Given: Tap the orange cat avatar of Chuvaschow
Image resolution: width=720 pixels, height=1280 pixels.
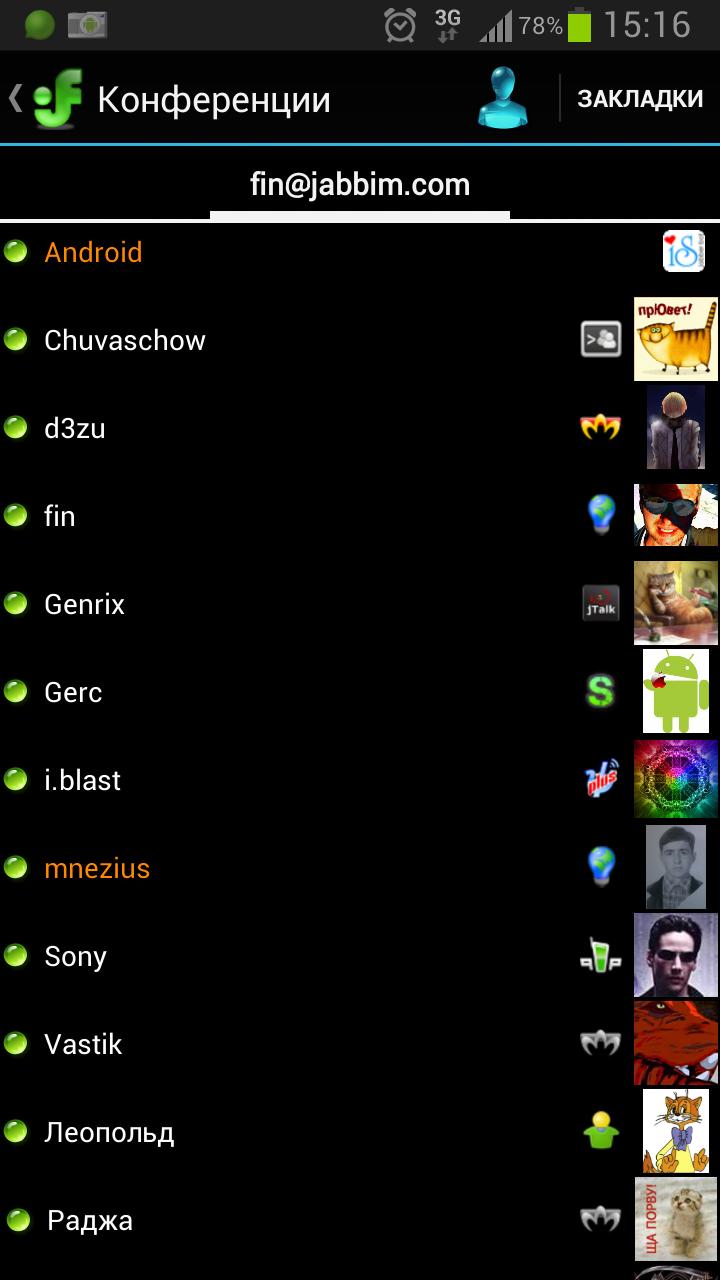Looking at the screenshot, I should [676, 339].
